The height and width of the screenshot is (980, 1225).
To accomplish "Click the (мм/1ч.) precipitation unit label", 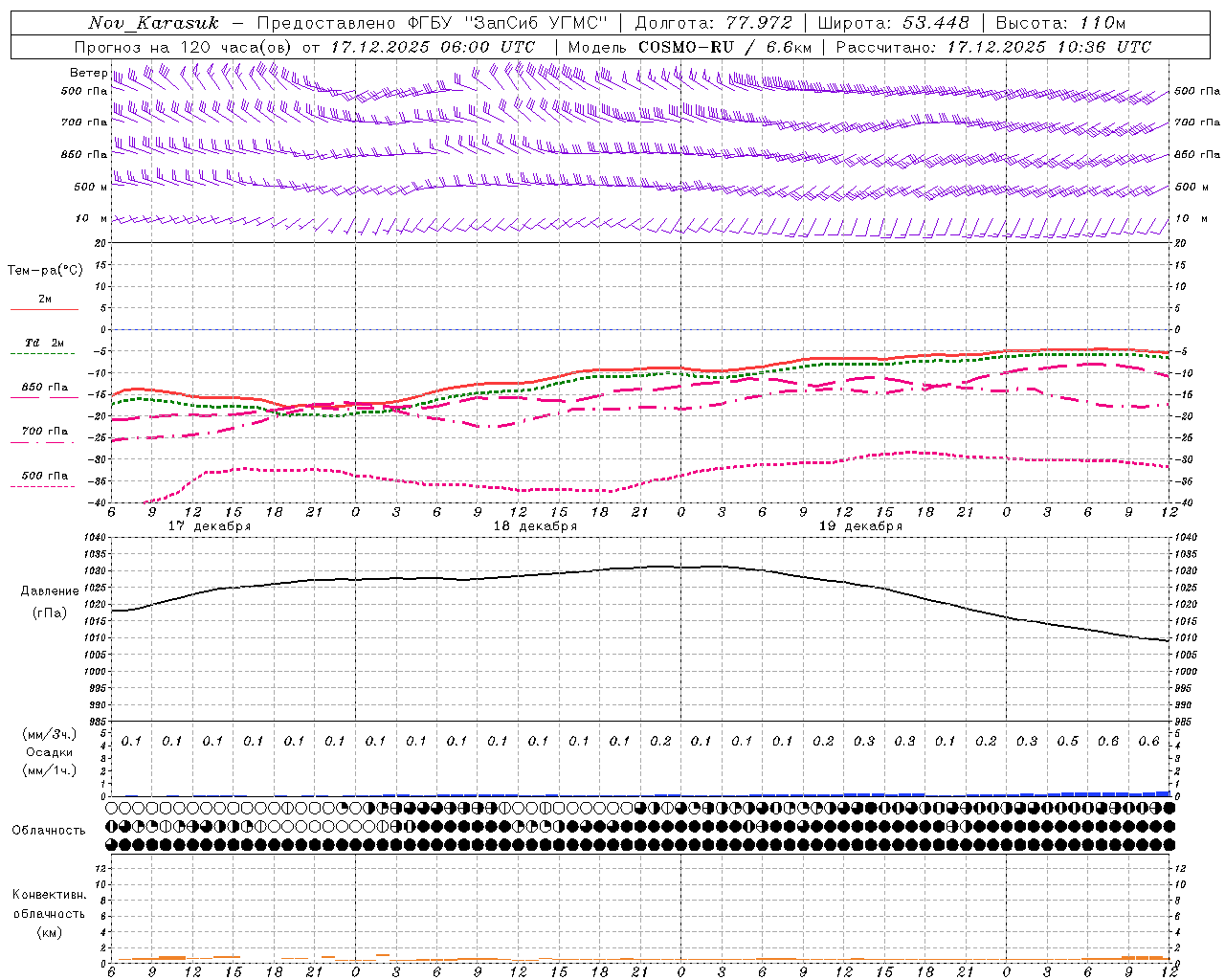I will 50,770.
